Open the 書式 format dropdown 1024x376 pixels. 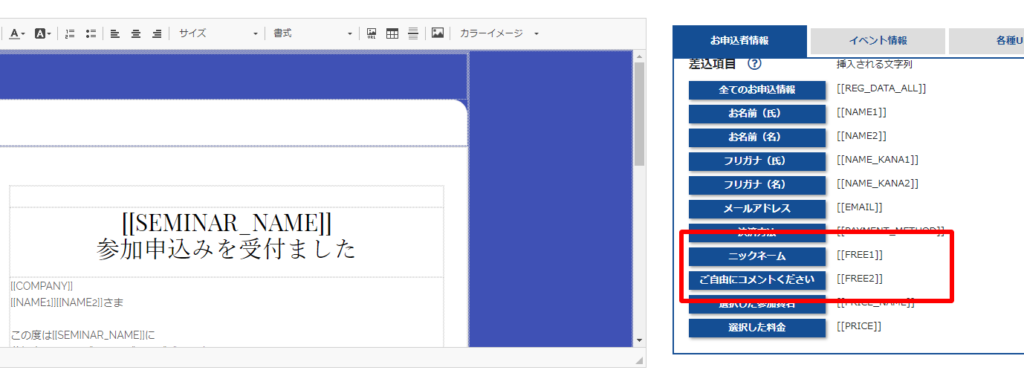[x=313, y=33]
